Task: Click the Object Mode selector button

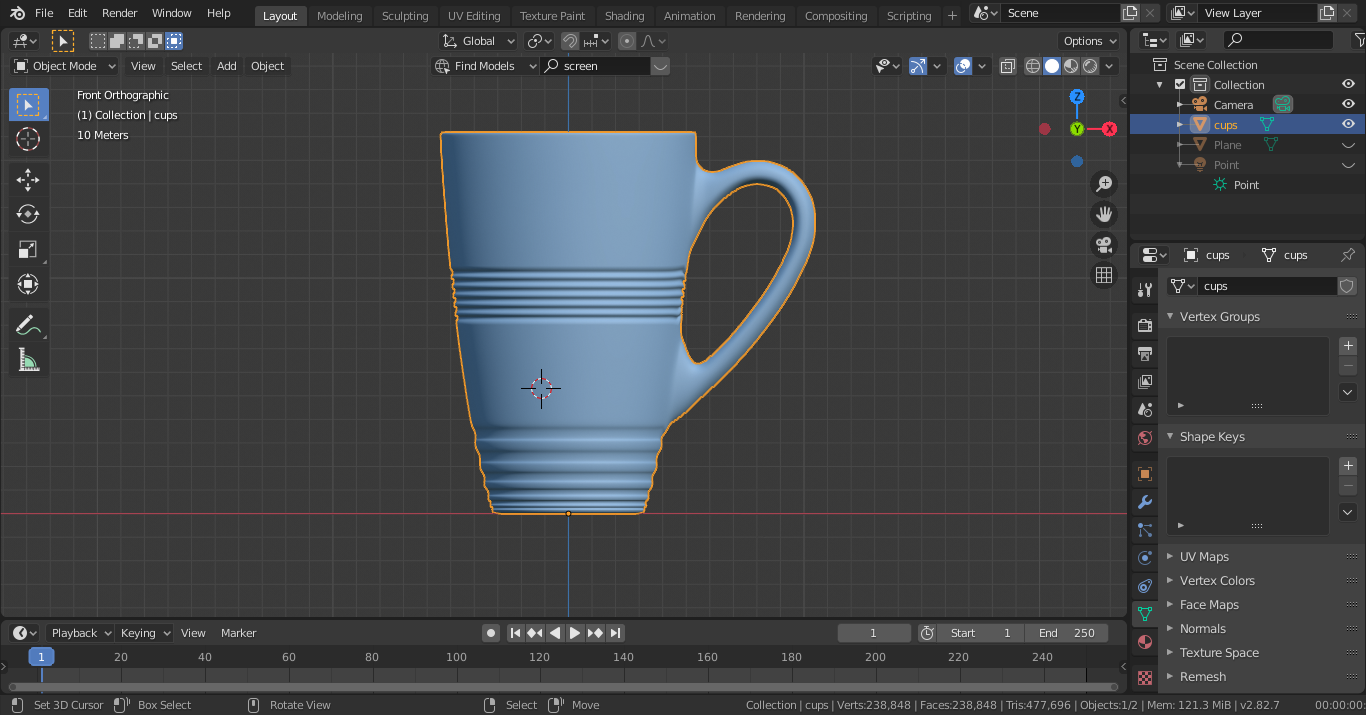Action: pyautogui.click(x=63, y=66)
